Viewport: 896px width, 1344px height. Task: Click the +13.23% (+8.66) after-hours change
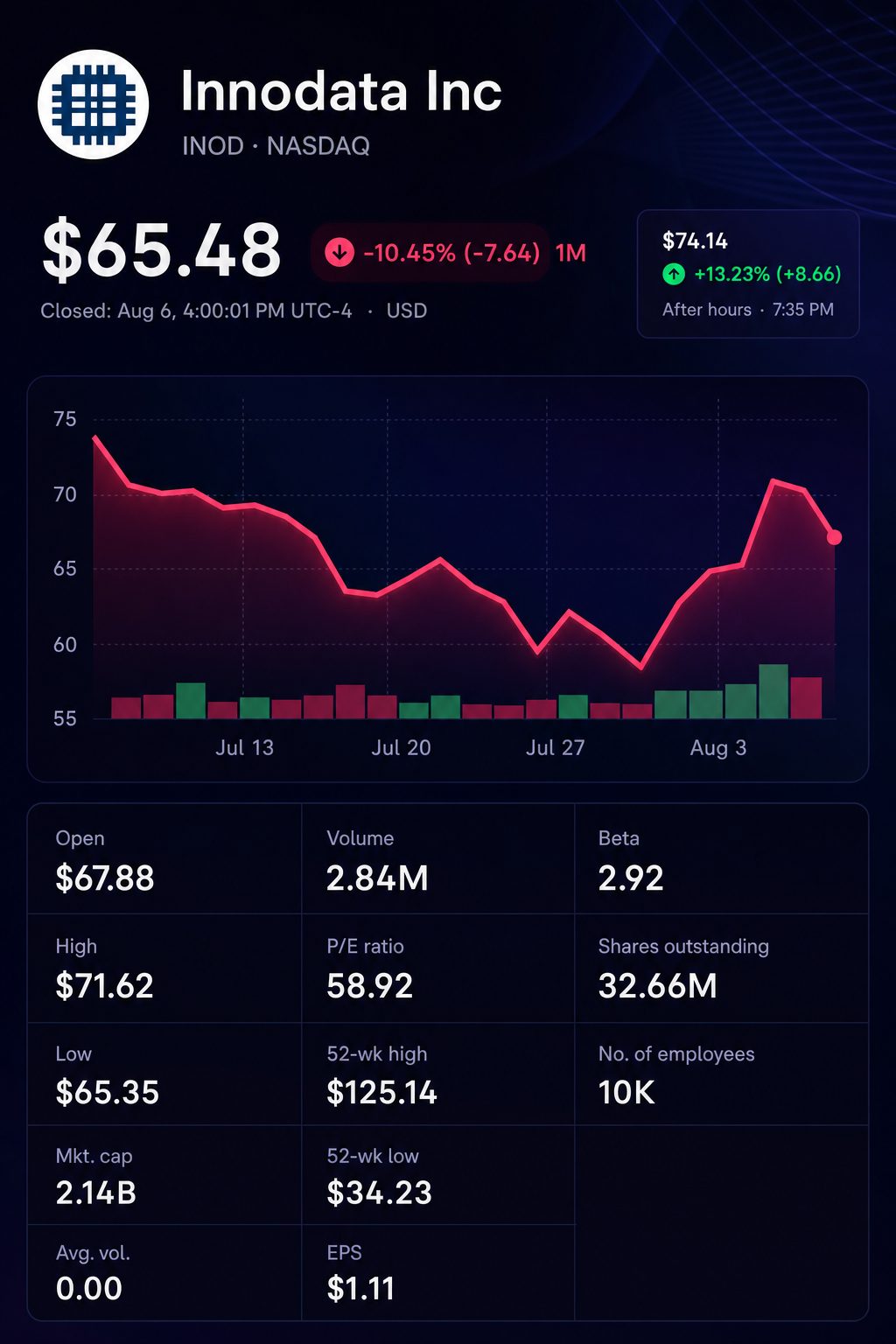(x=767, y=274)
